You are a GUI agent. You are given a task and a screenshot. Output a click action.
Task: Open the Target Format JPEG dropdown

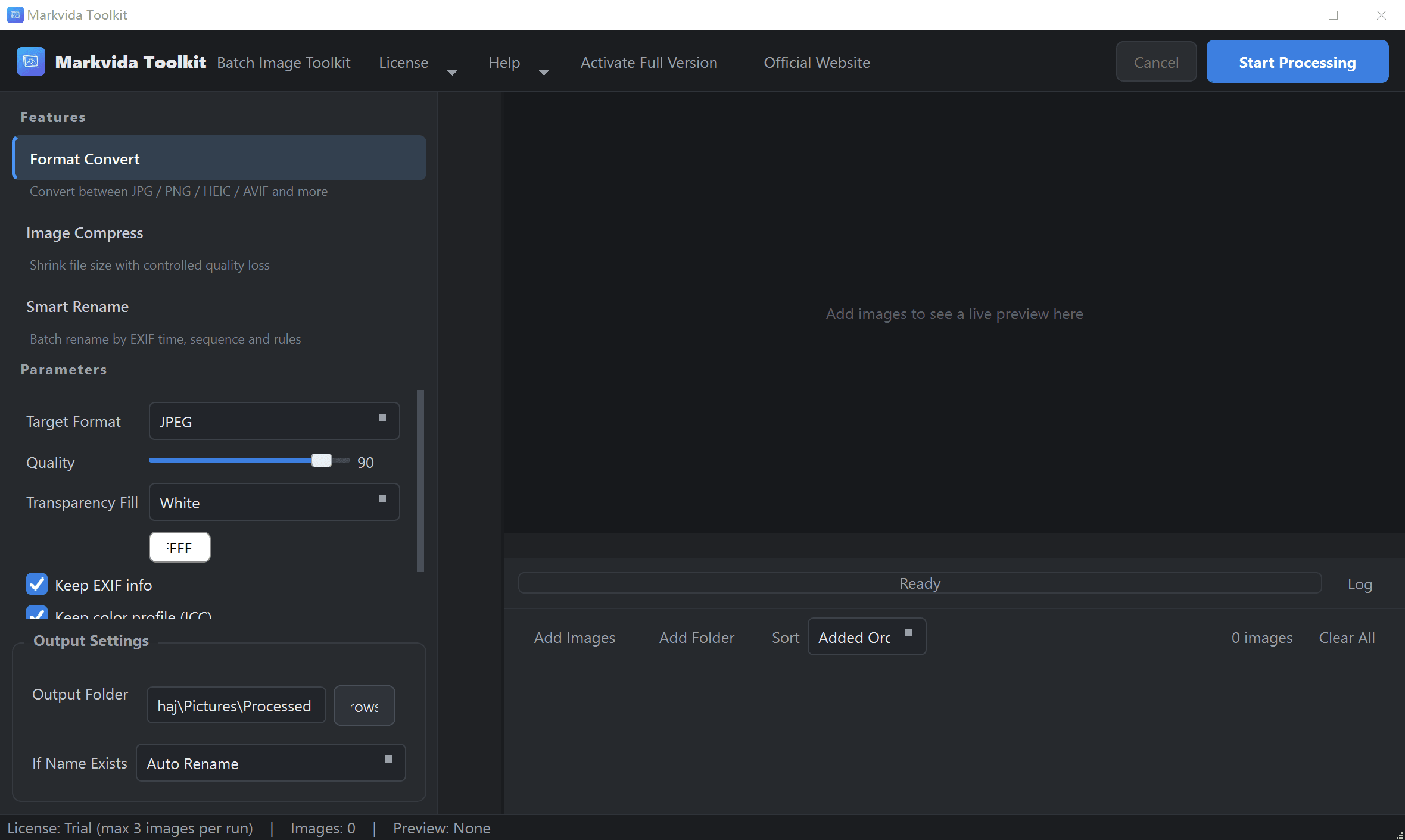click(274, 421)
